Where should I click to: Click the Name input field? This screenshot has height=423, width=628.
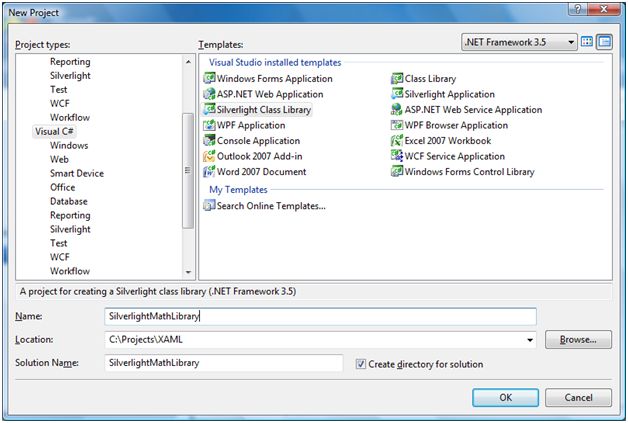[320, 316]
